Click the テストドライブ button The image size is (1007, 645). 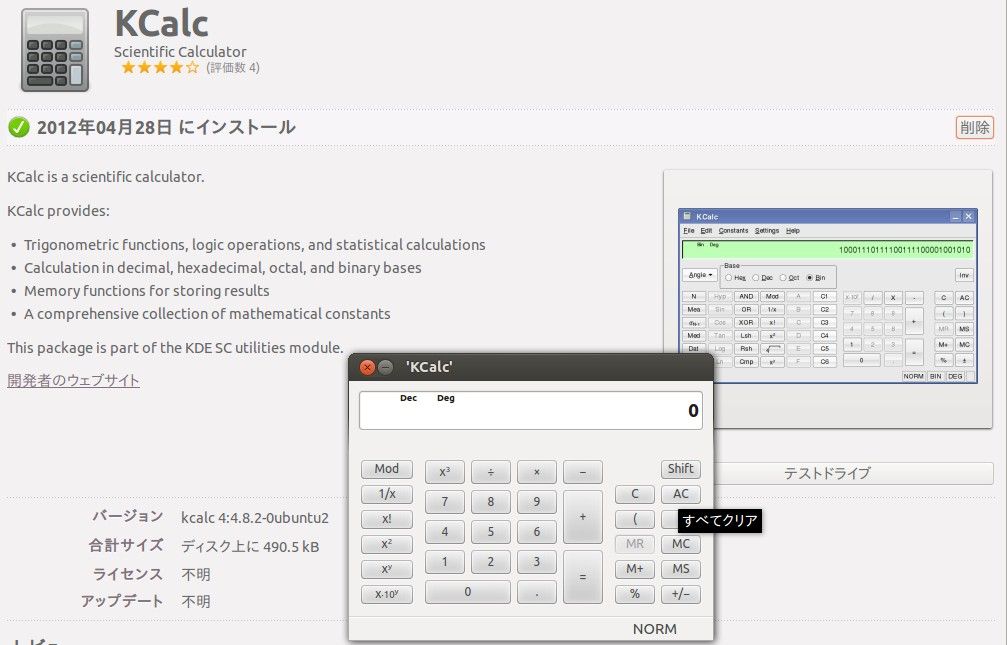[854, 473]
